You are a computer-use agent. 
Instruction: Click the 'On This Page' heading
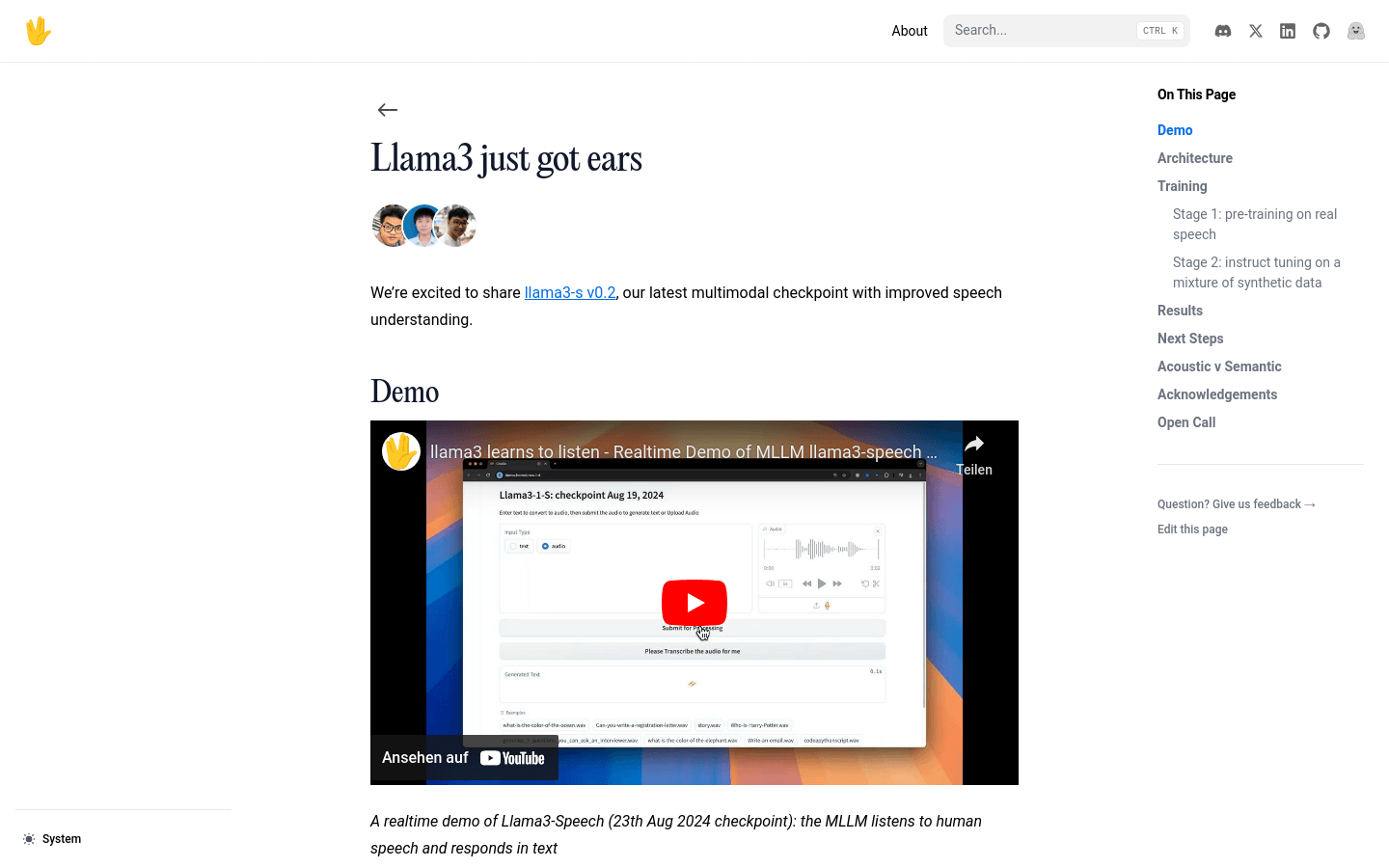pyautogui.click(x=1196, y=95)
